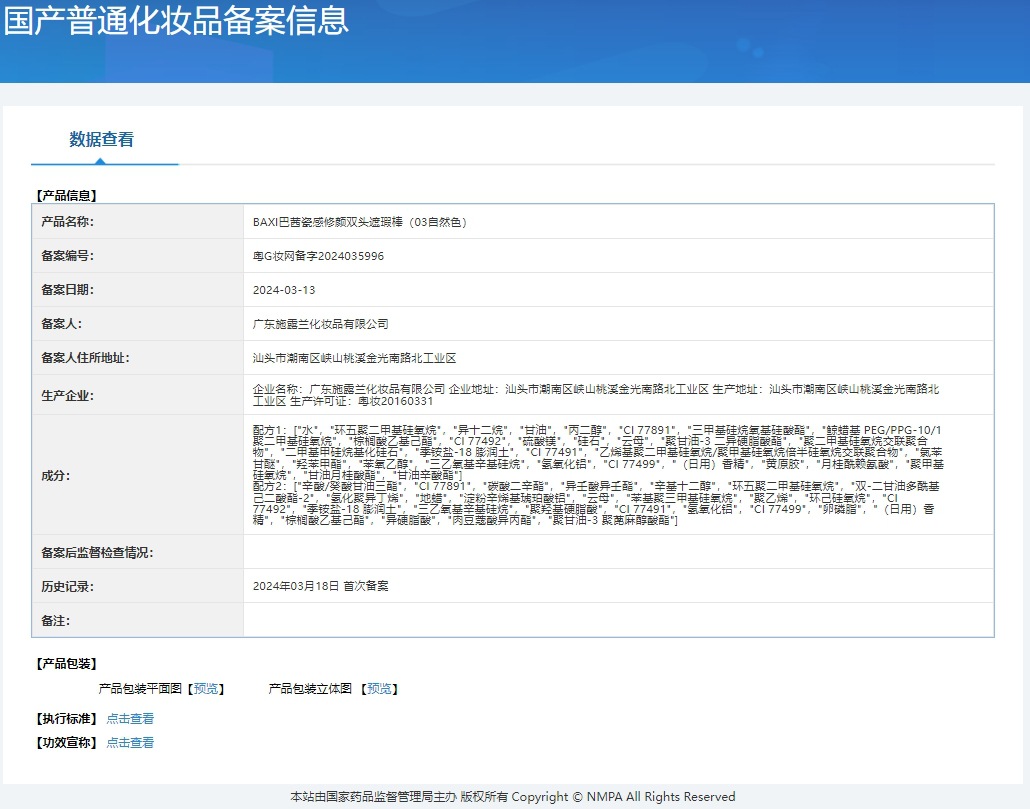Click the 备案日期 row label
The width and height of the screenshot is (1030, 809).
pos(68,290)
